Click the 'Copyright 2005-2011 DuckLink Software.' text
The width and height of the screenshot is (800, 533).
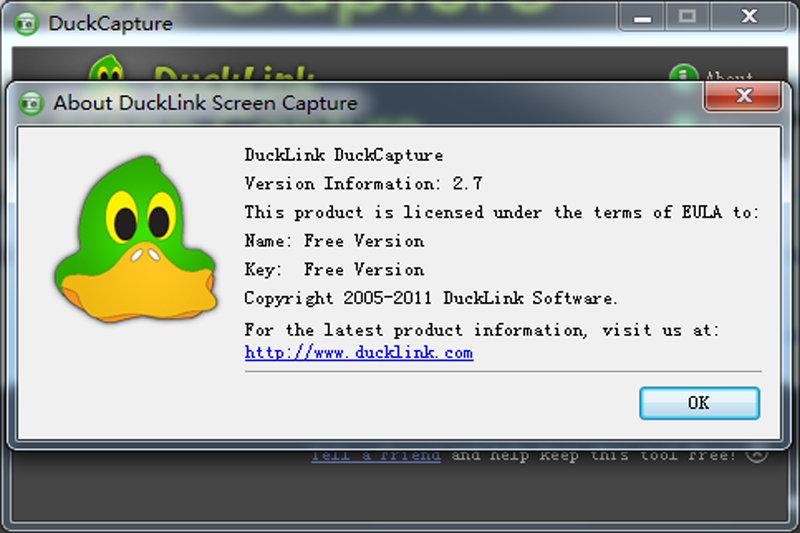[x=431, y=298]
